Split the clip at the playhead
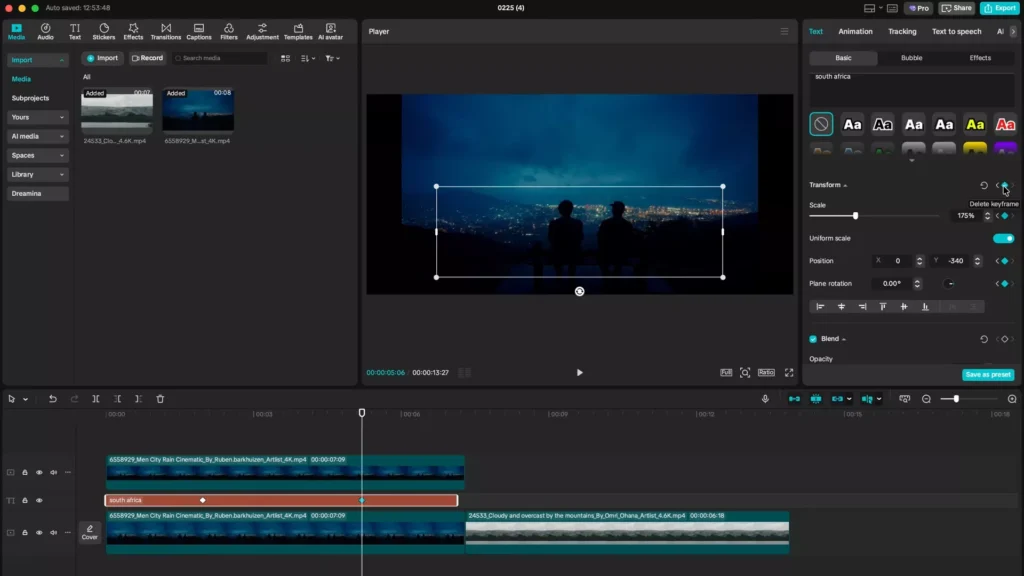Image resolution: width=1024 pixels, height=576 pixels. (x=96, y=399)
